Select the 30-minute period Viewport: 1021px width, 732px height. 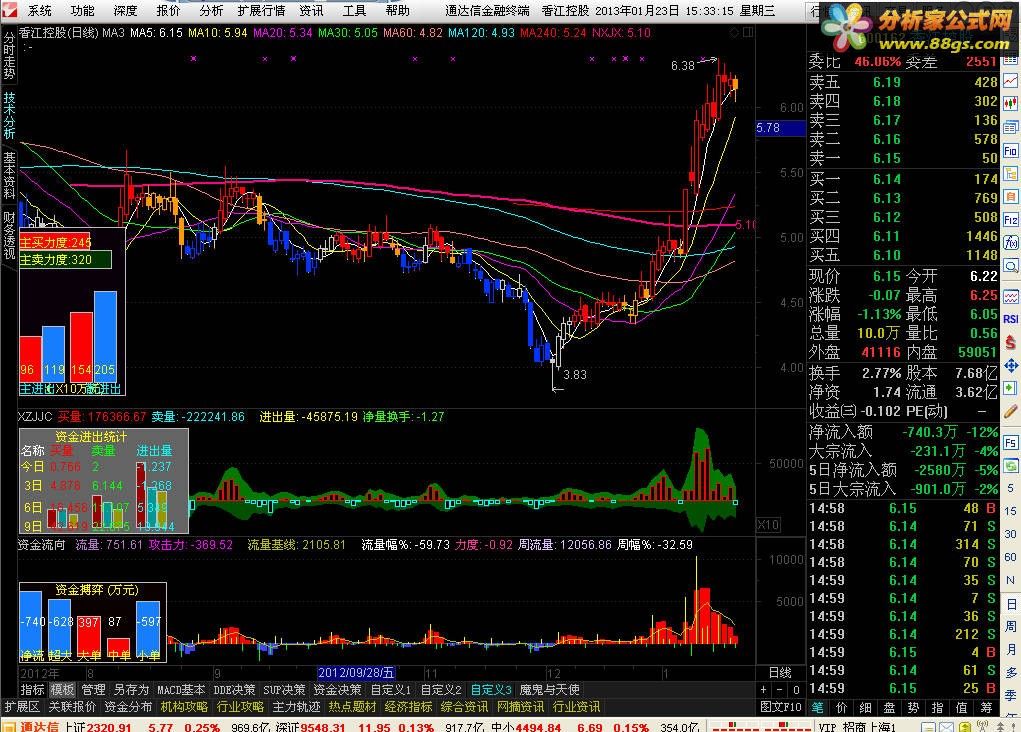[x=1011, y=534]
